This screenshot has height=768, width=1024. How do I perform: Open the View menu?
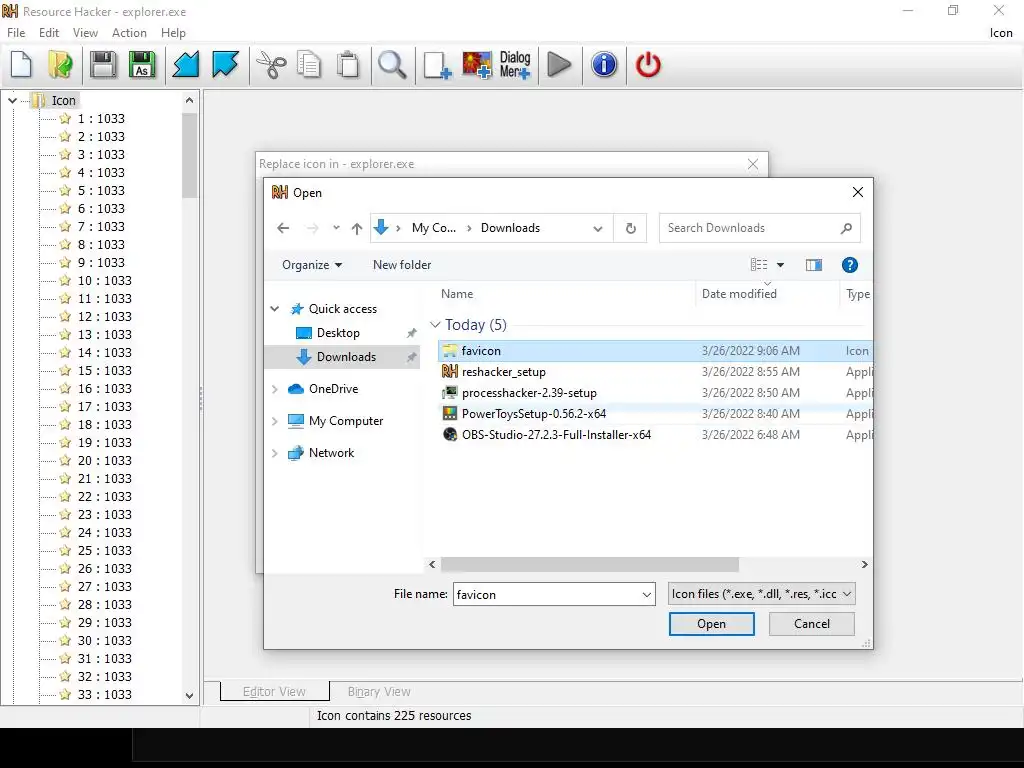tap(86, 33)
